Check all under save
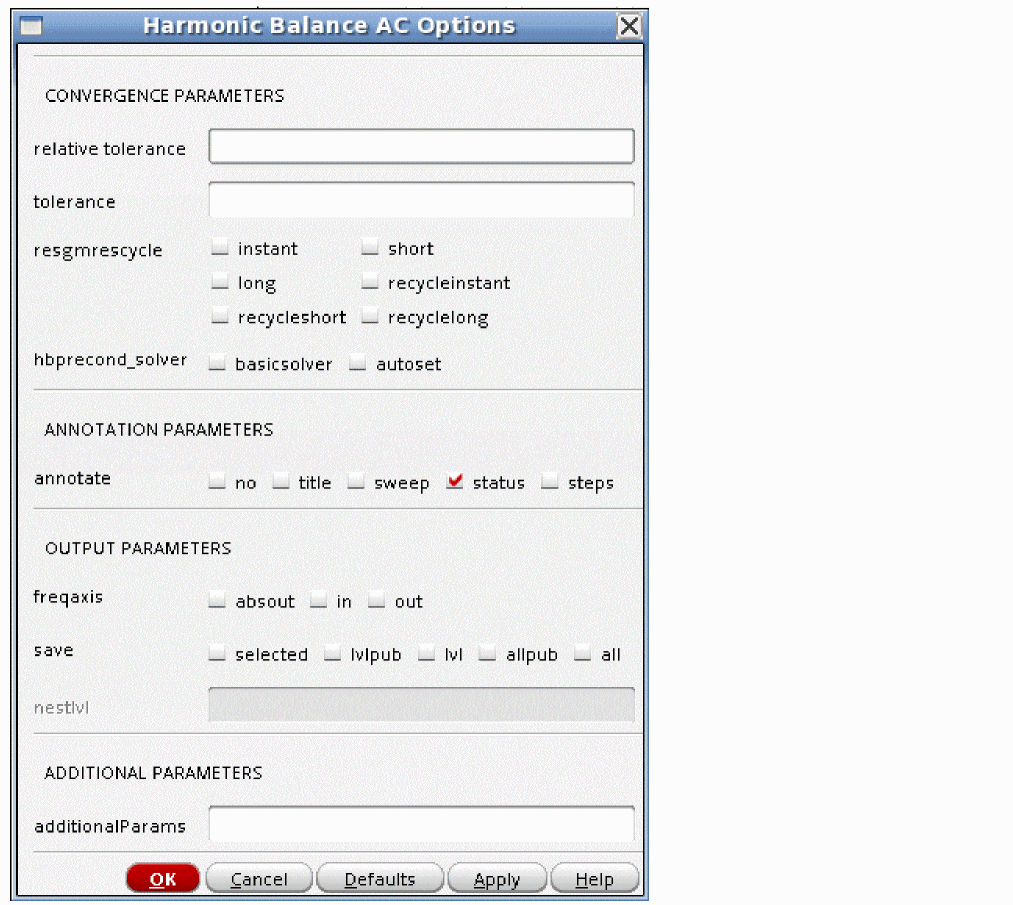 coord(583,654)
